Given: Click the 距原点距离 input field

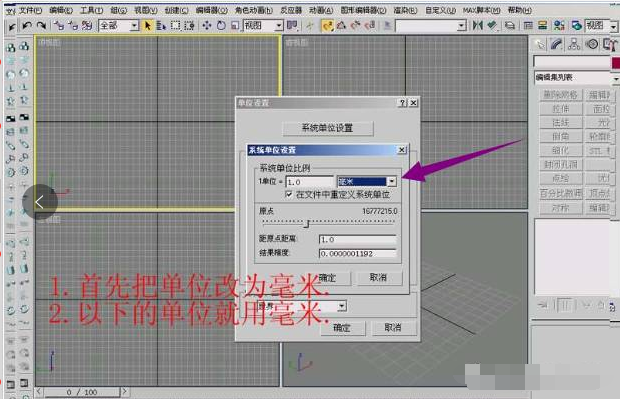Looking at the screenshot, I should [357, 240].
